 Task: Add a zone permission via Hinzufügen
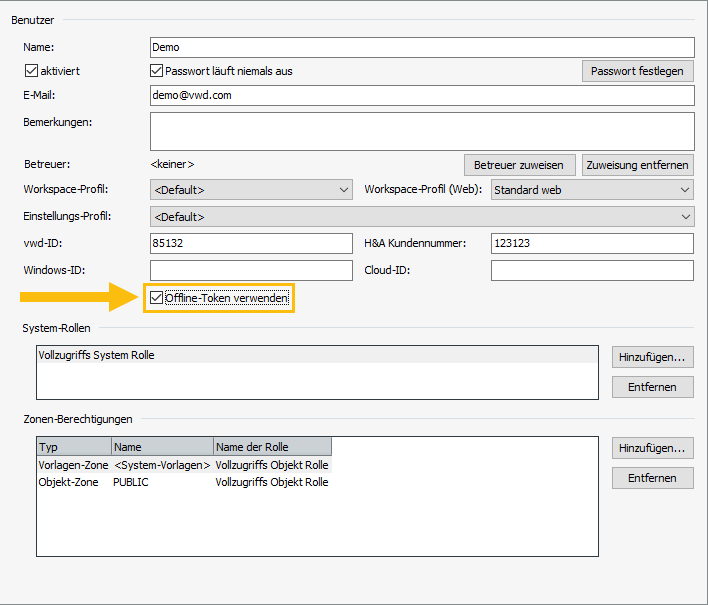652,448
